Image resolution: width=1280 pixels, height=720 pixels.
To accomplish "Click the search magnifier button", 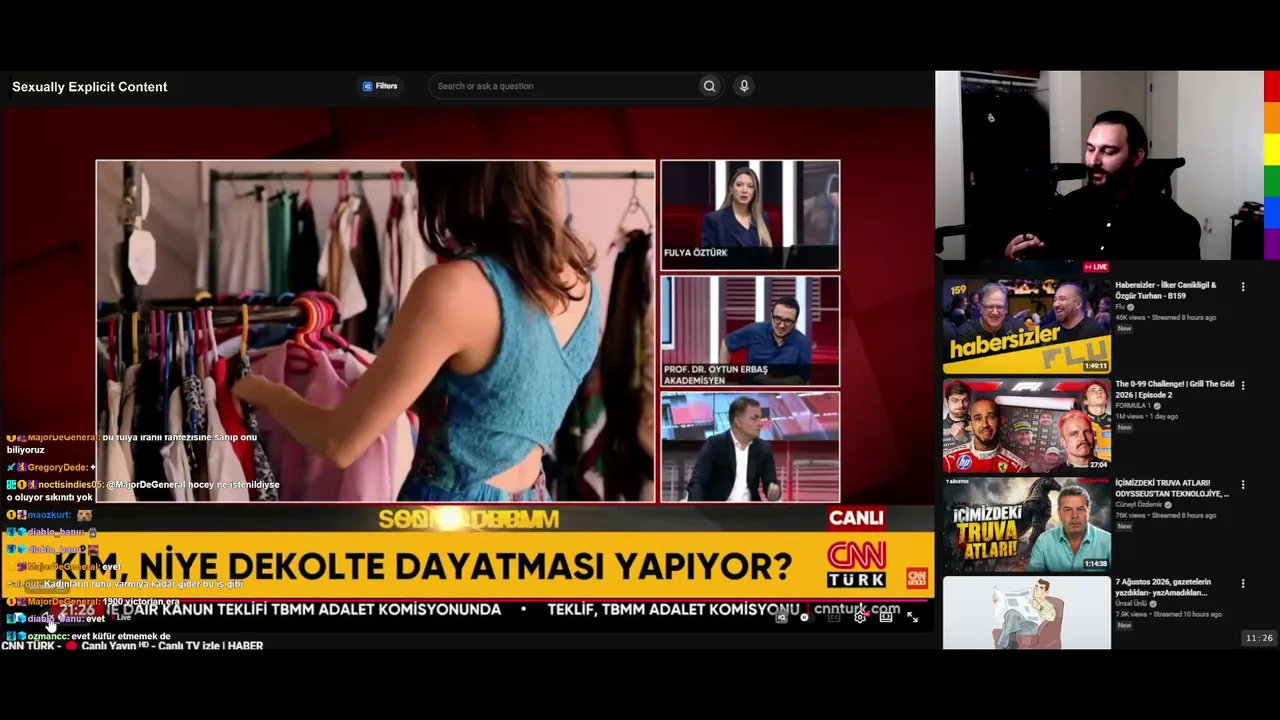I will tap(709, 86).
